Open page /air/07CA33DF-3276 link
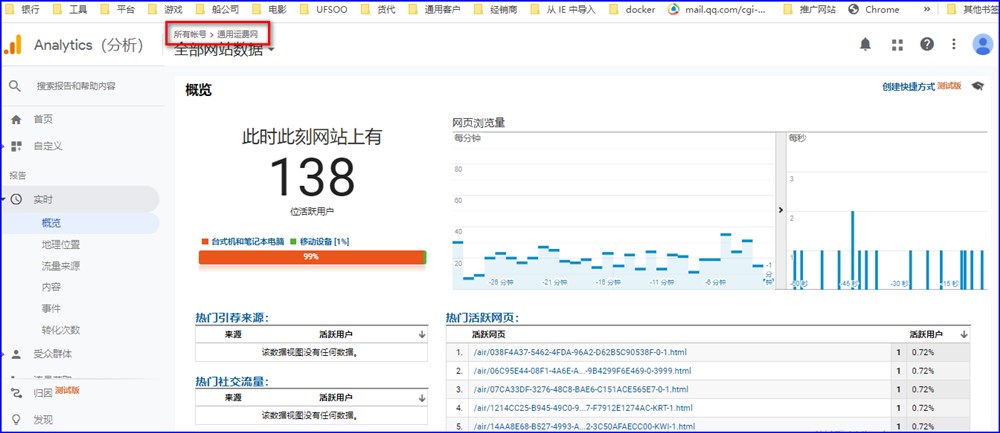This screenshot has height=433, width=1000. pyautogui.click(x=580, y=389)
